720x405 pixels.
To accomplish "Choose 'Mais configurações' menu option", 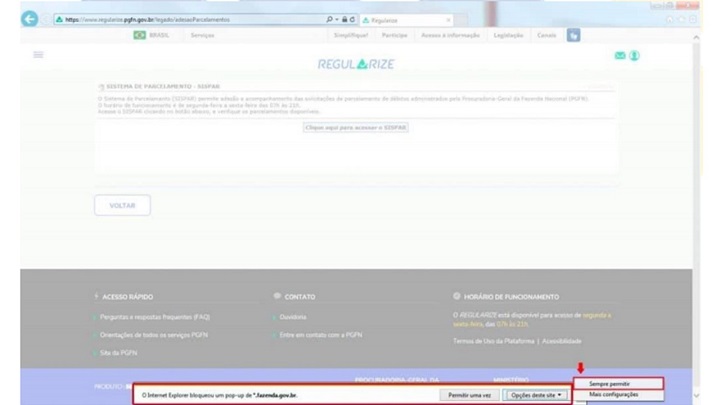I will [614, 395].
